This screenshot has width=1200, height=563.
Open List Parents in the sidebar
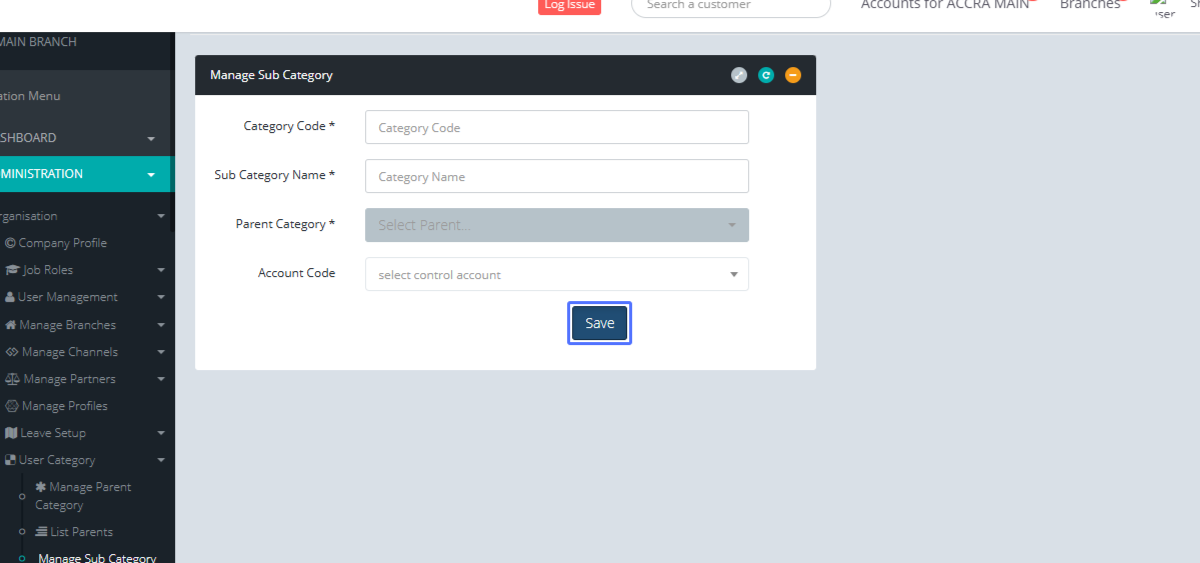pyautogui.click(x=81, y=532)
